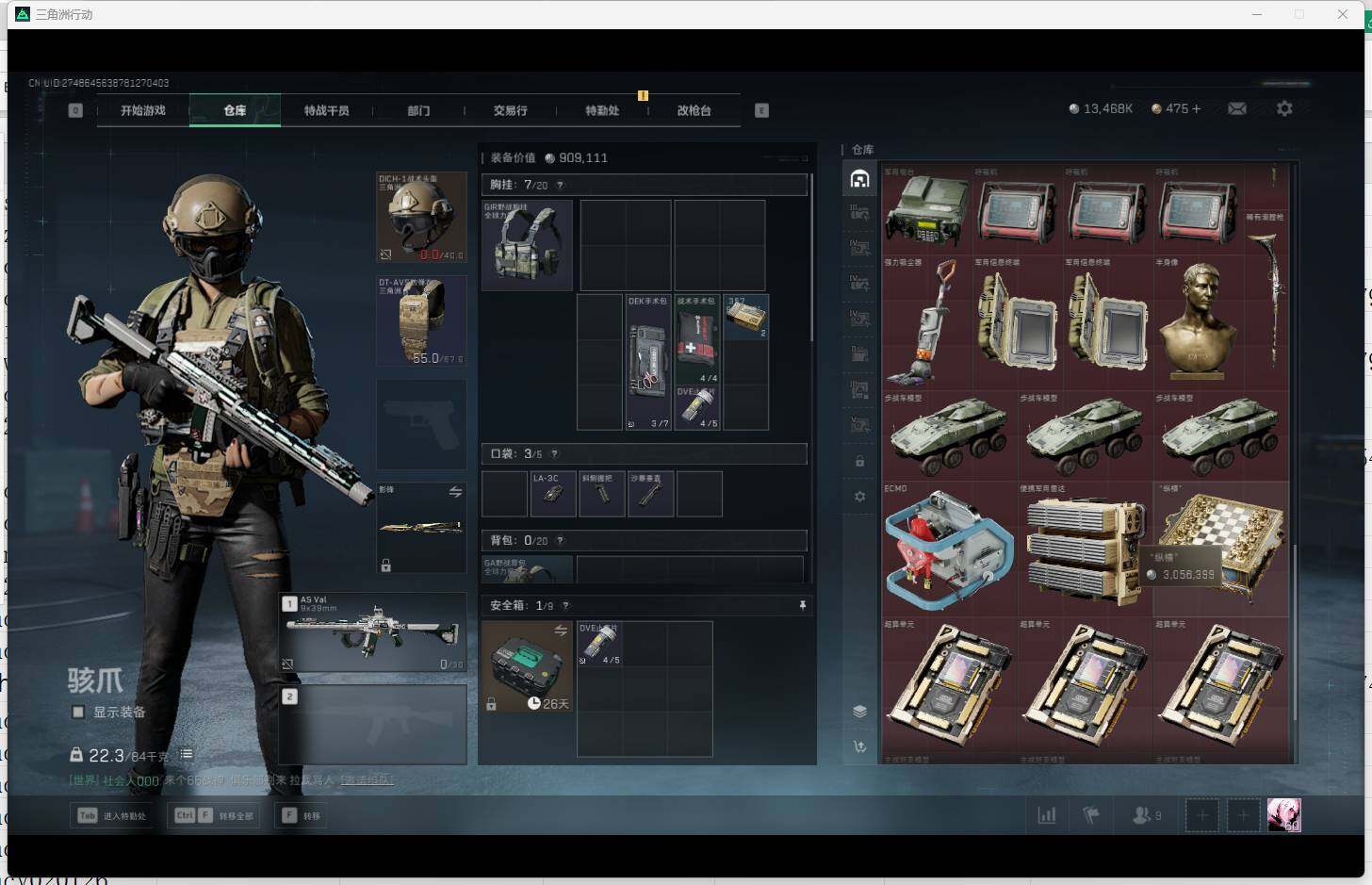1372x885 pixels.
Task: Click the Ctrl F 转移全部 button
Action: point(215,815)
